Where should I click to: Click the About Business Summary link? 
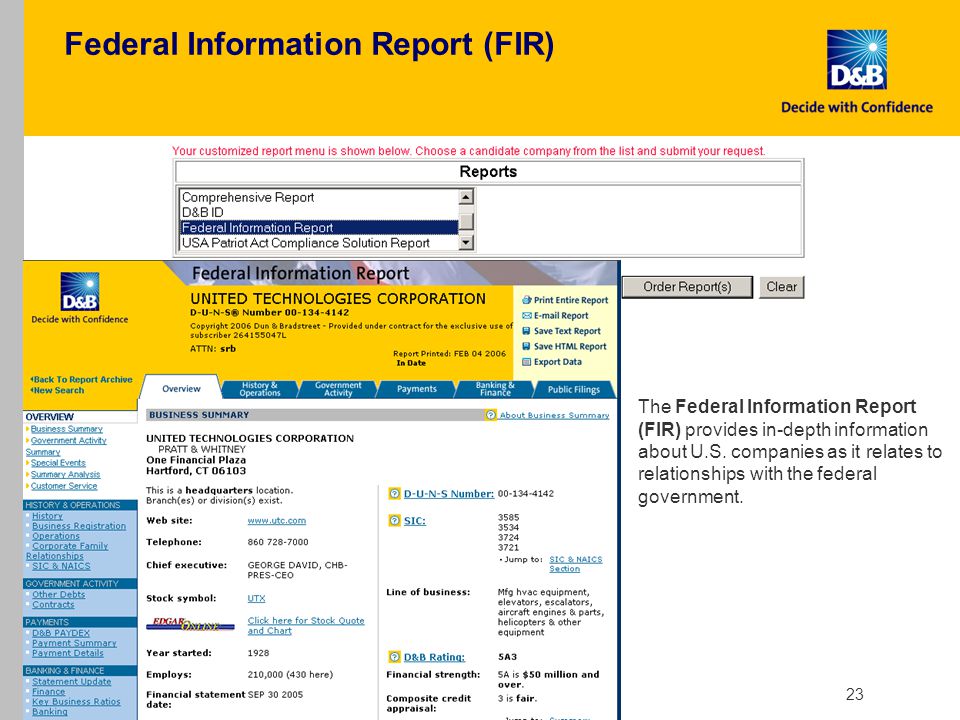555,415
